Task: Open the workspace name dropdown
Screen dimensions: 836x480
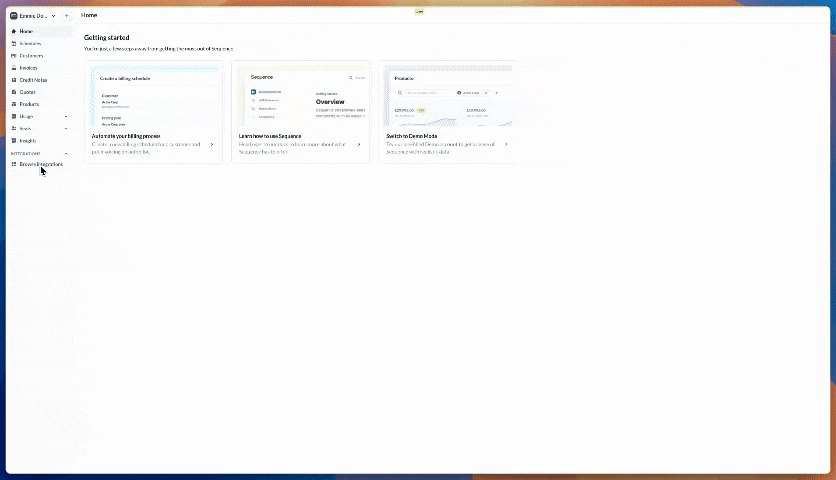Action: (x=37, y=16)
